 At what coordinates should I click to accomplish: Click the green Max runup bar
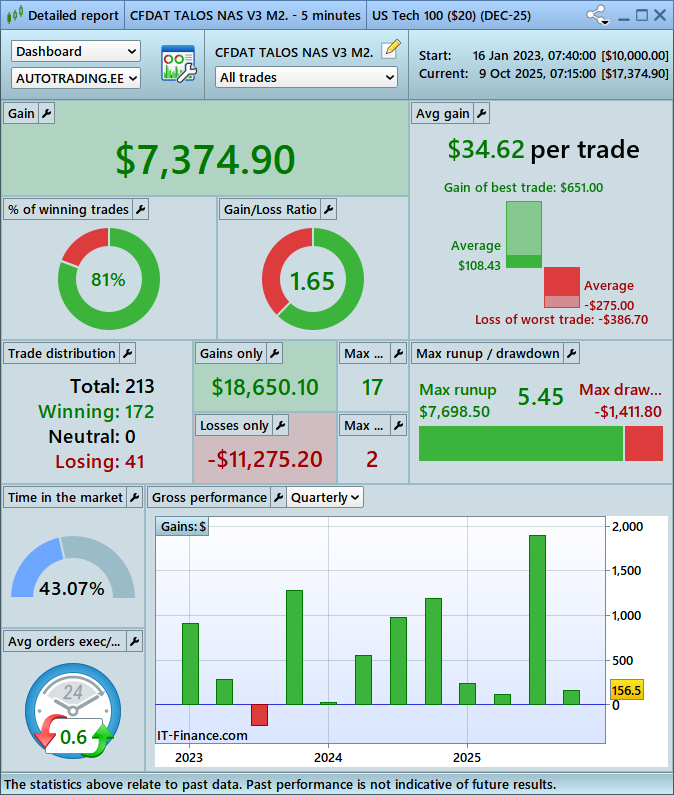tap(520, 443)
